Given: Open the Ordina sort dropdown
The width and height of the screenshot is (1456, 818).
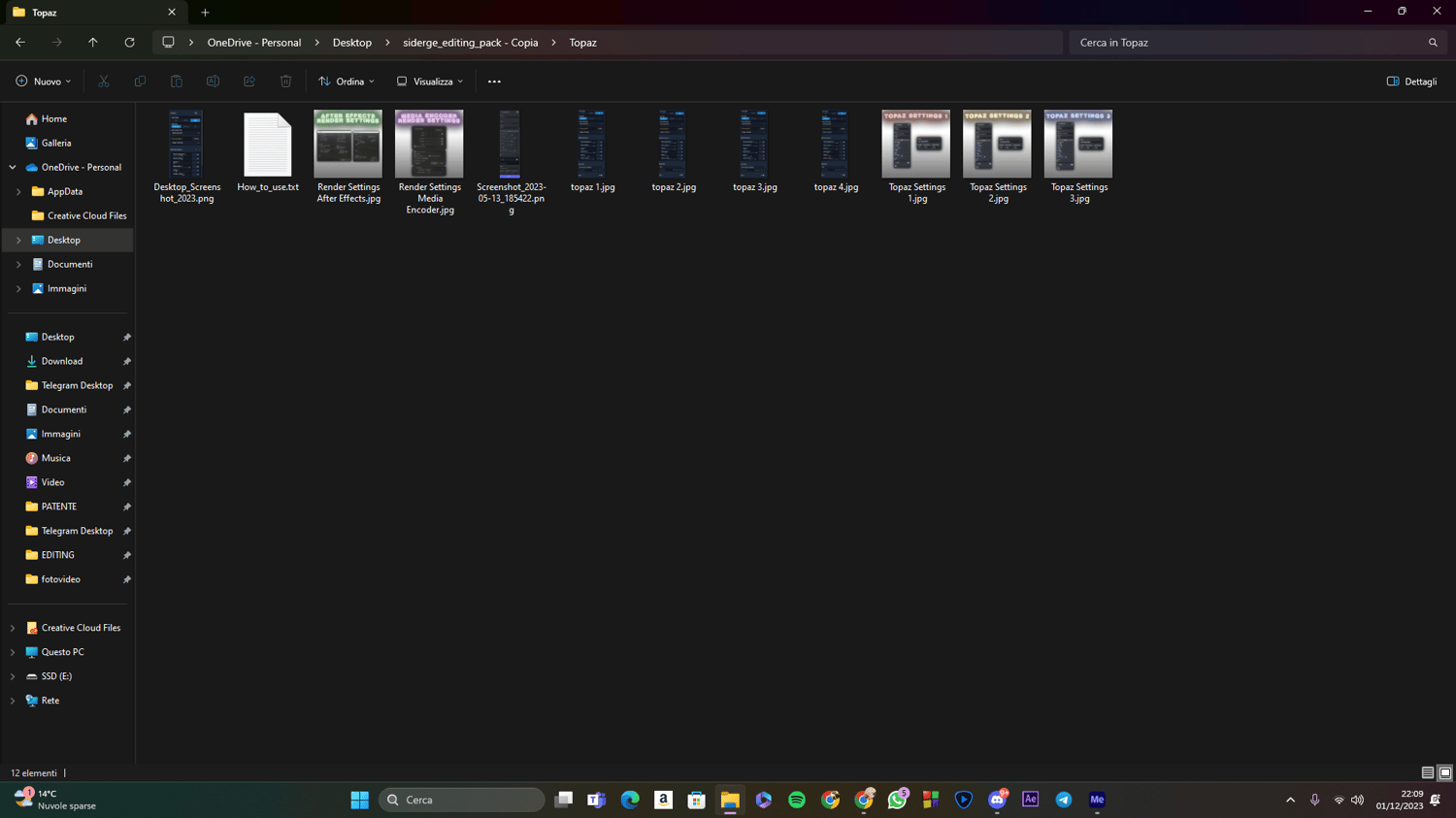Looking at the screenshot, I should pyautogui.click(x=347, y=82).
